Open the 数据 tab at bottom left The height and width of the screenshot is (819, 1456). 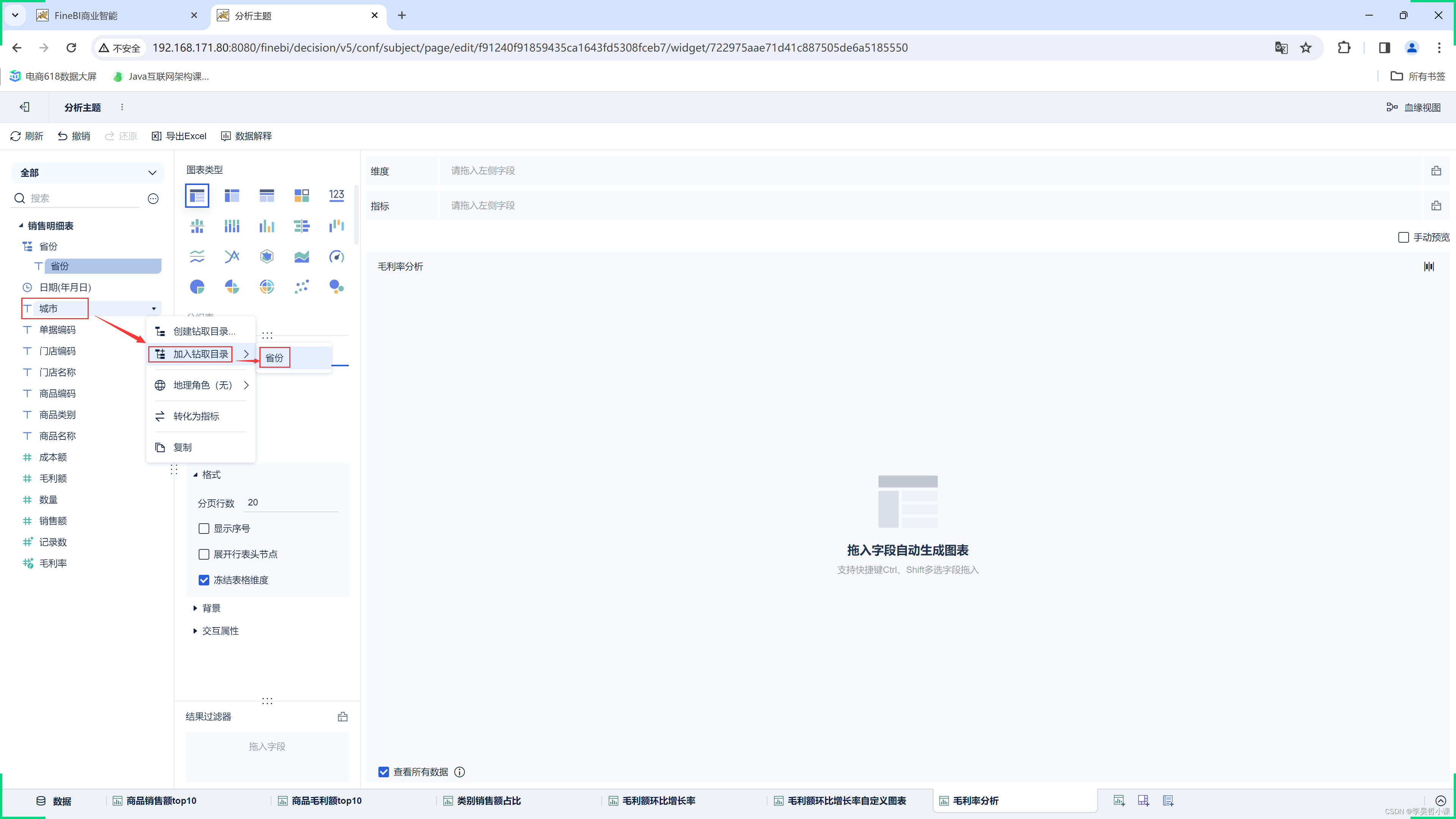[x=54, y=801]
